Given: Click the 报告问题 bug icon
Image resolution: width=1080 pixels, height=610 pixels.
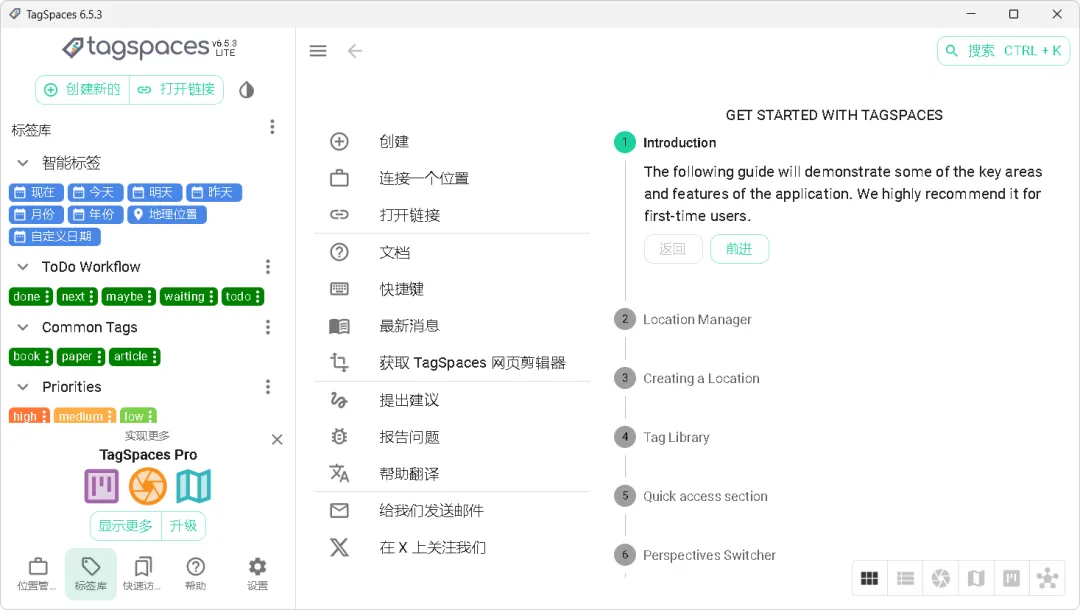Looking at the screenshot, I should [x=339, y=437].
